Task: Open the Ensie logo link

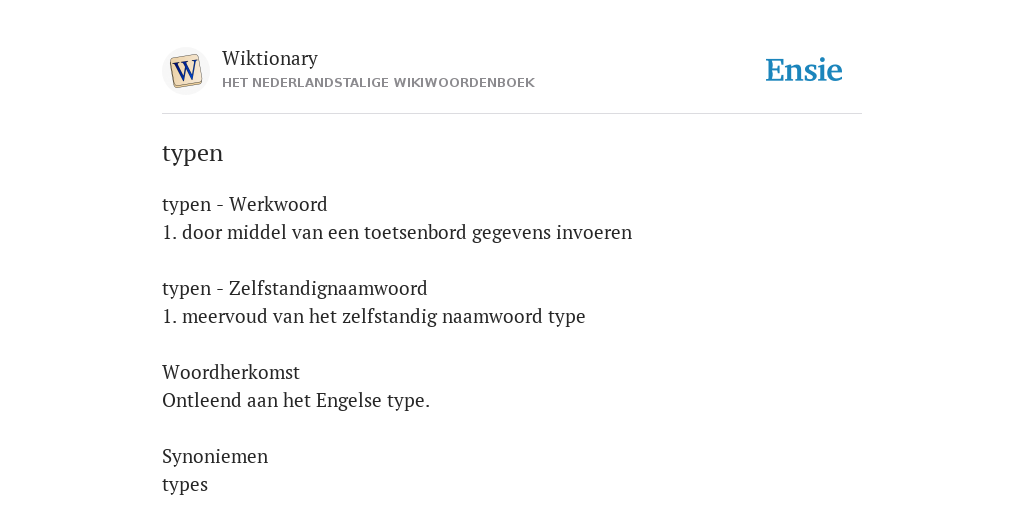Action: click(x=803, y=71)
